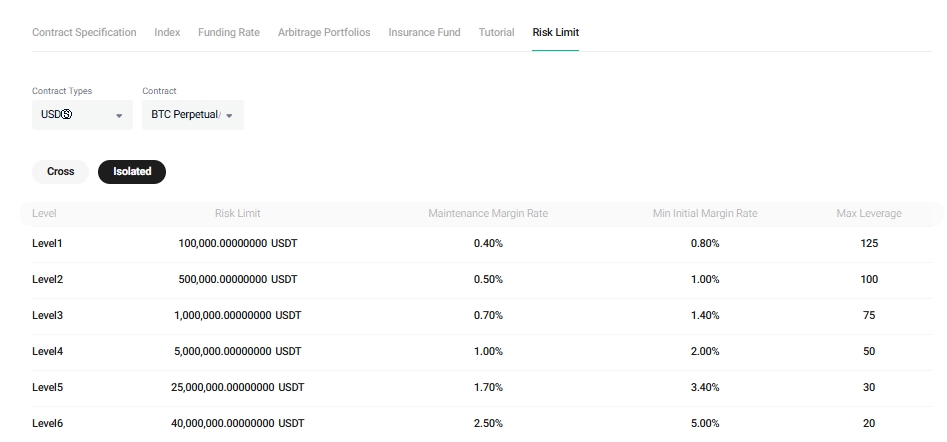The height and width of the screenshot is (442, 947).
Task: Switch to the Index tab
Action: click(167, 33)
